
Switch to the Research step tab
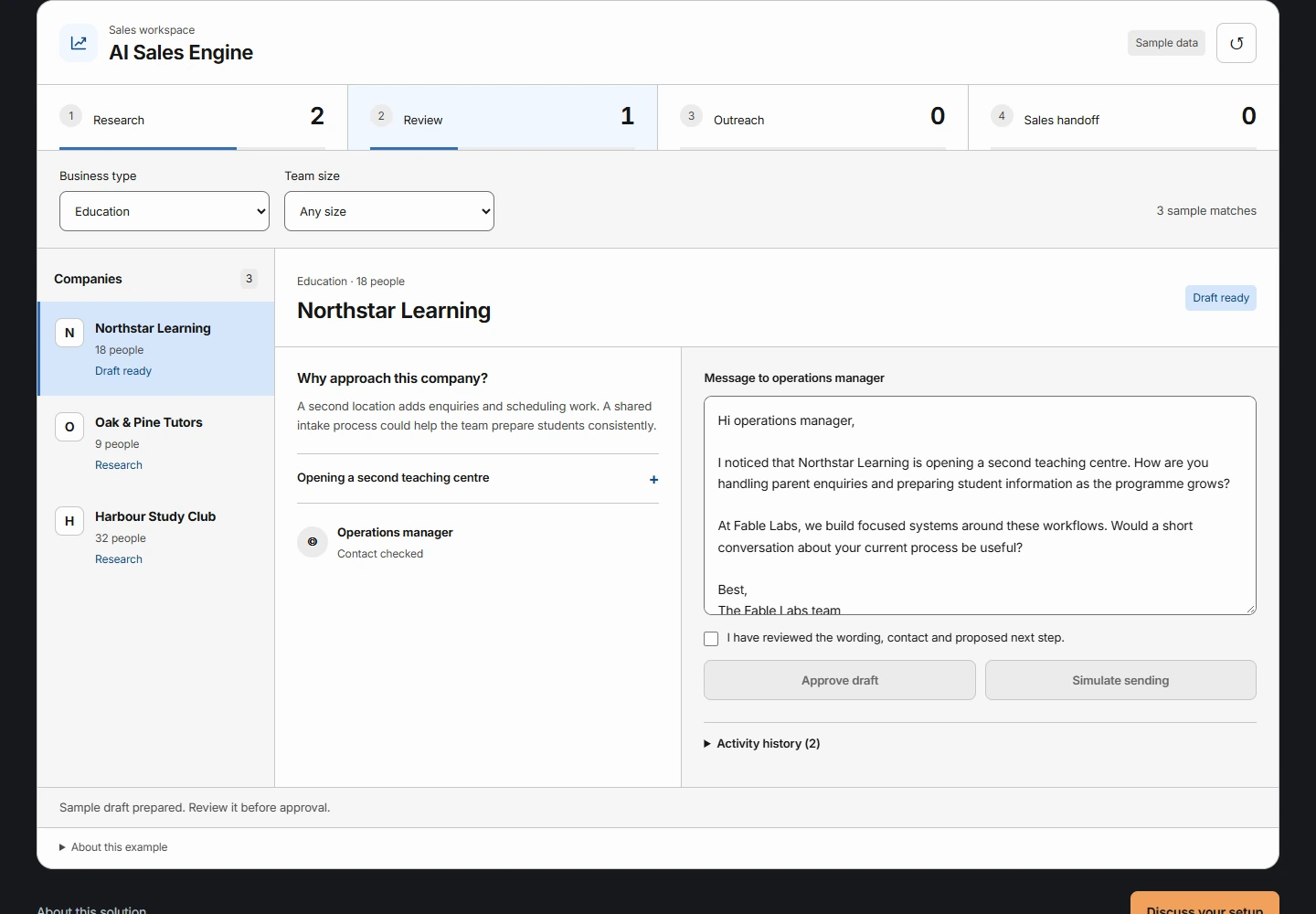pyautogui.click(x=192, y=117)
